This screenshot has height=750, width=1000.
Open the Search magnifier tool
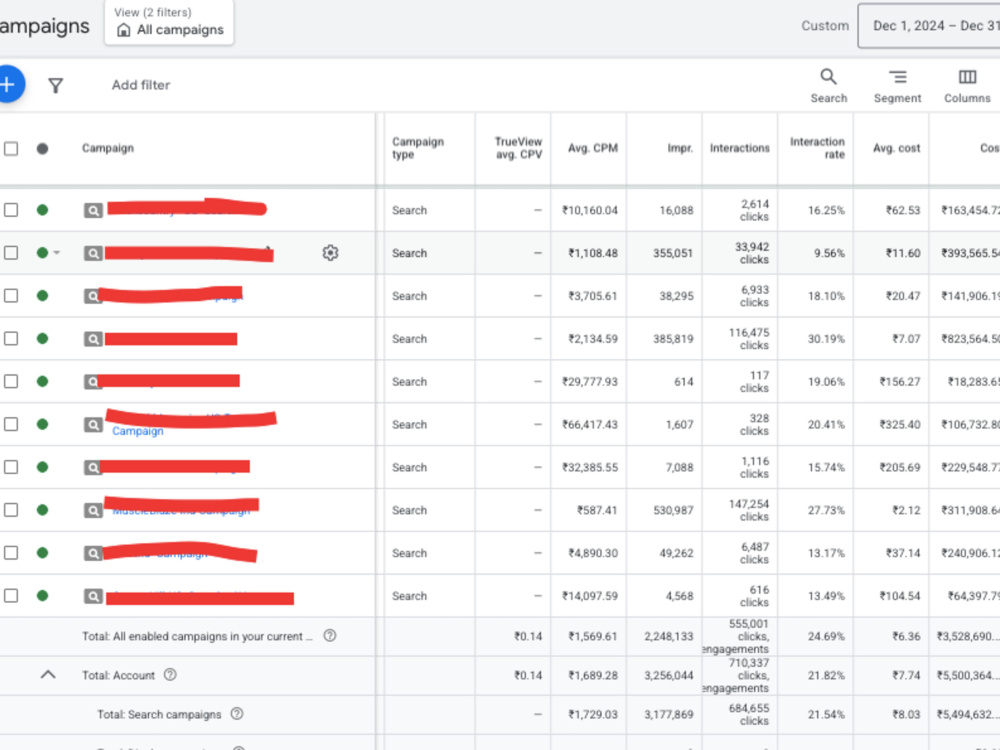[828, 86]
